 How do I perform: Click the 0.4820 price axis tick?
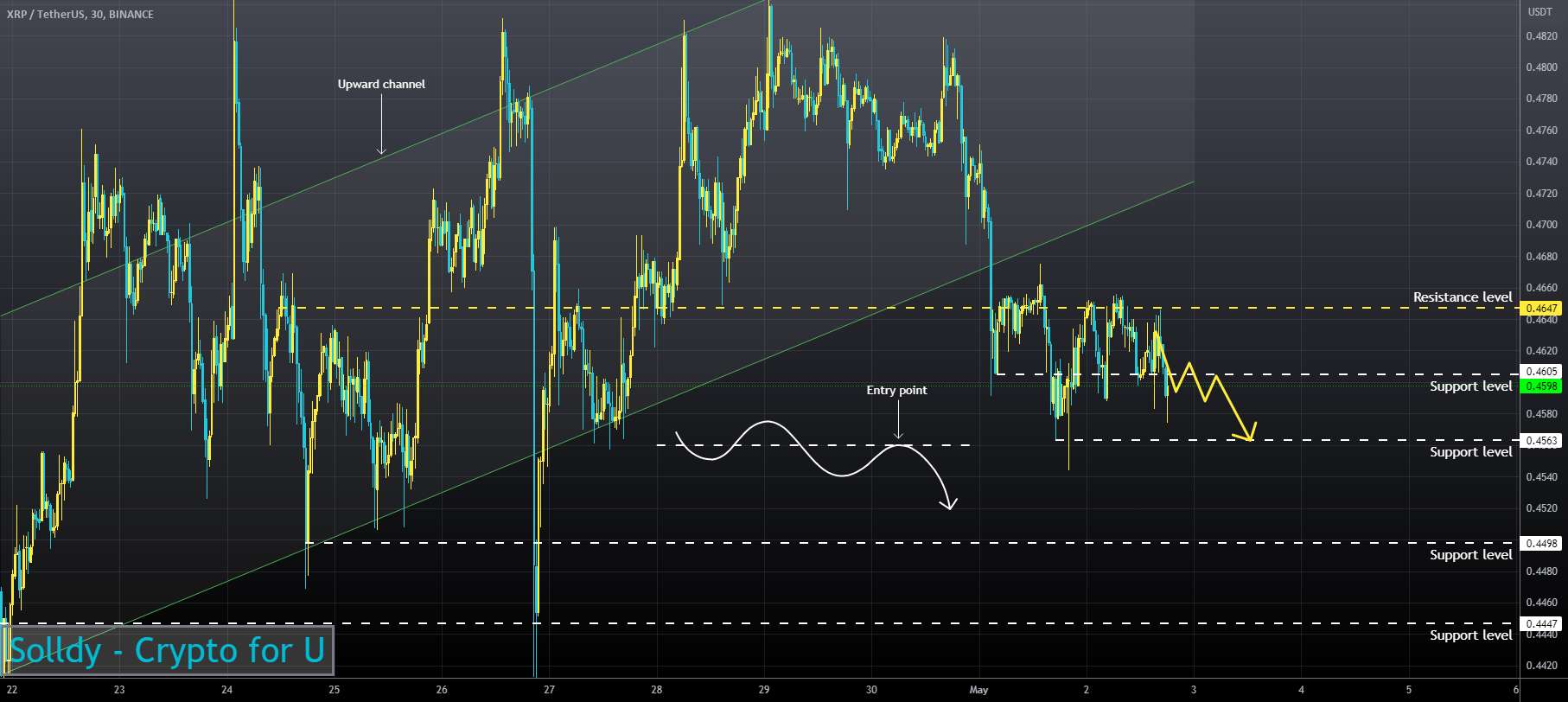pyautogui.click(x=1541, y=35)
